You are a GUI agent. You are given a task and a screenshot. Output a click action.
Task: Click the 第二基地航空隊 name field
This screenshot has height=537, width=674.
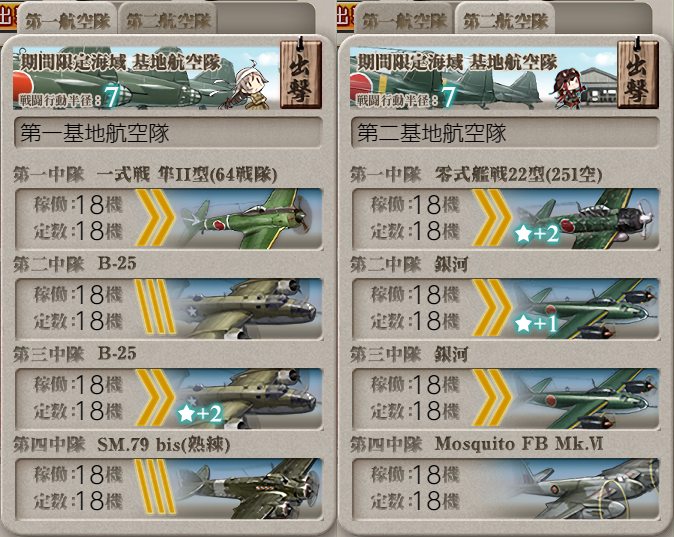tap(505, 133)
